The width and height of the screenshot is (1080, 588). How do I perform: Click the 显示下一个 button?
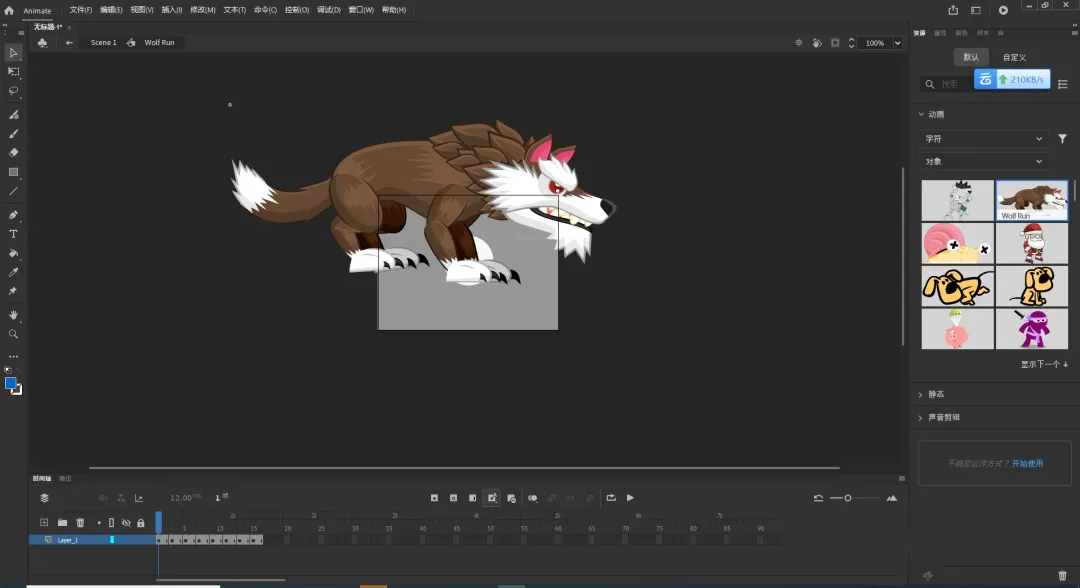click(x=1044, y=365)
